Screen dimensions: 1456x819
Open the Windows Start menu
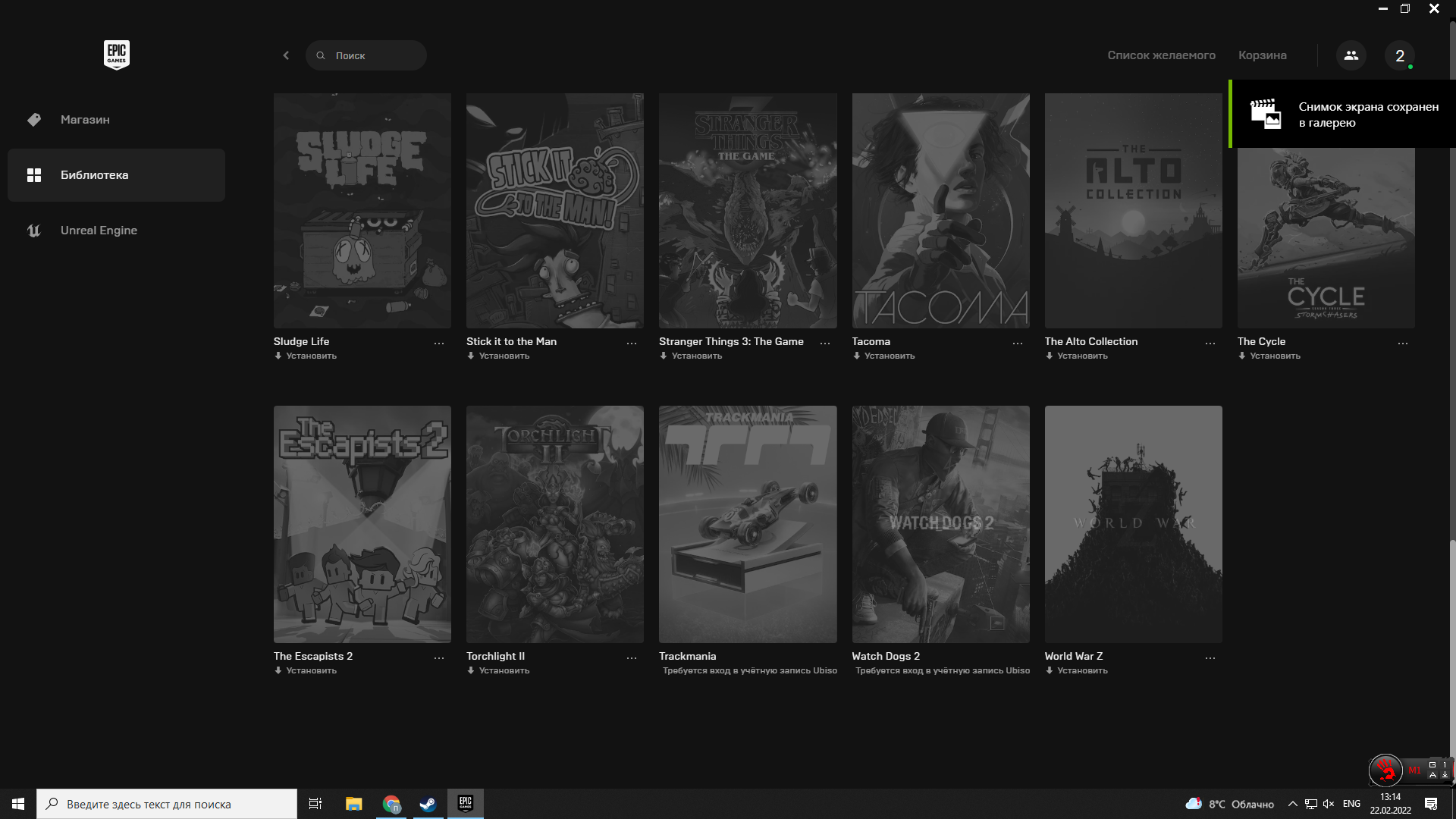coord(18,804)
